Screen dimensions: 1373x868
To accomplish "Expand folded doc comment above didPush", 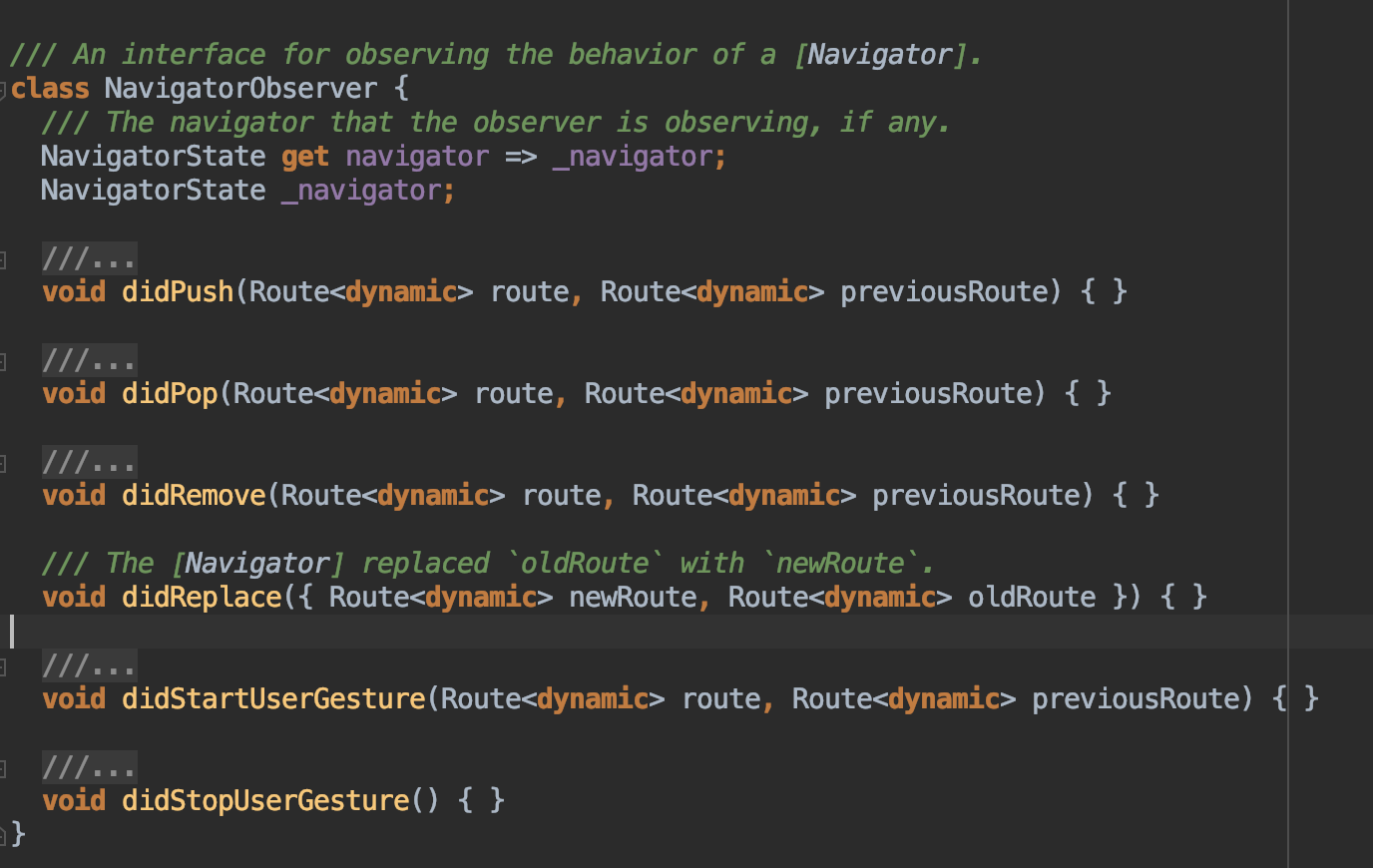I will [x=89, y=259].
